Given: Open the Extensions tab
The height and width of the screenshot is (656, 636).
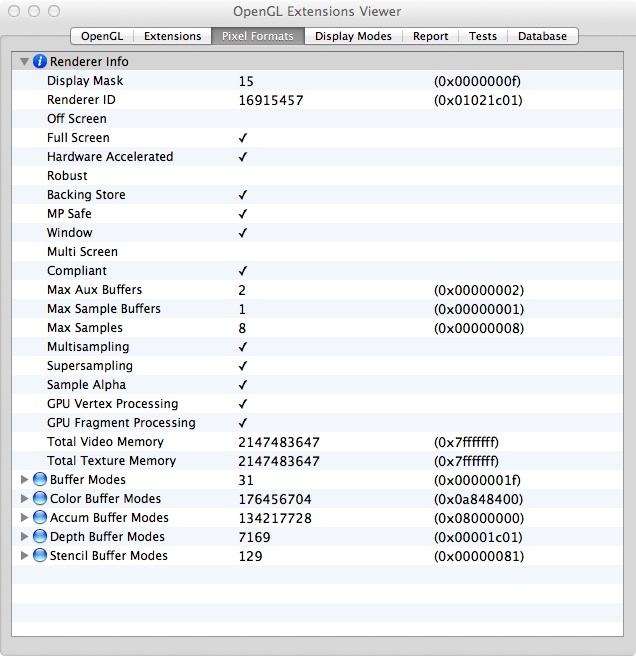Looking at the screenshot, I should pos(172,36).
